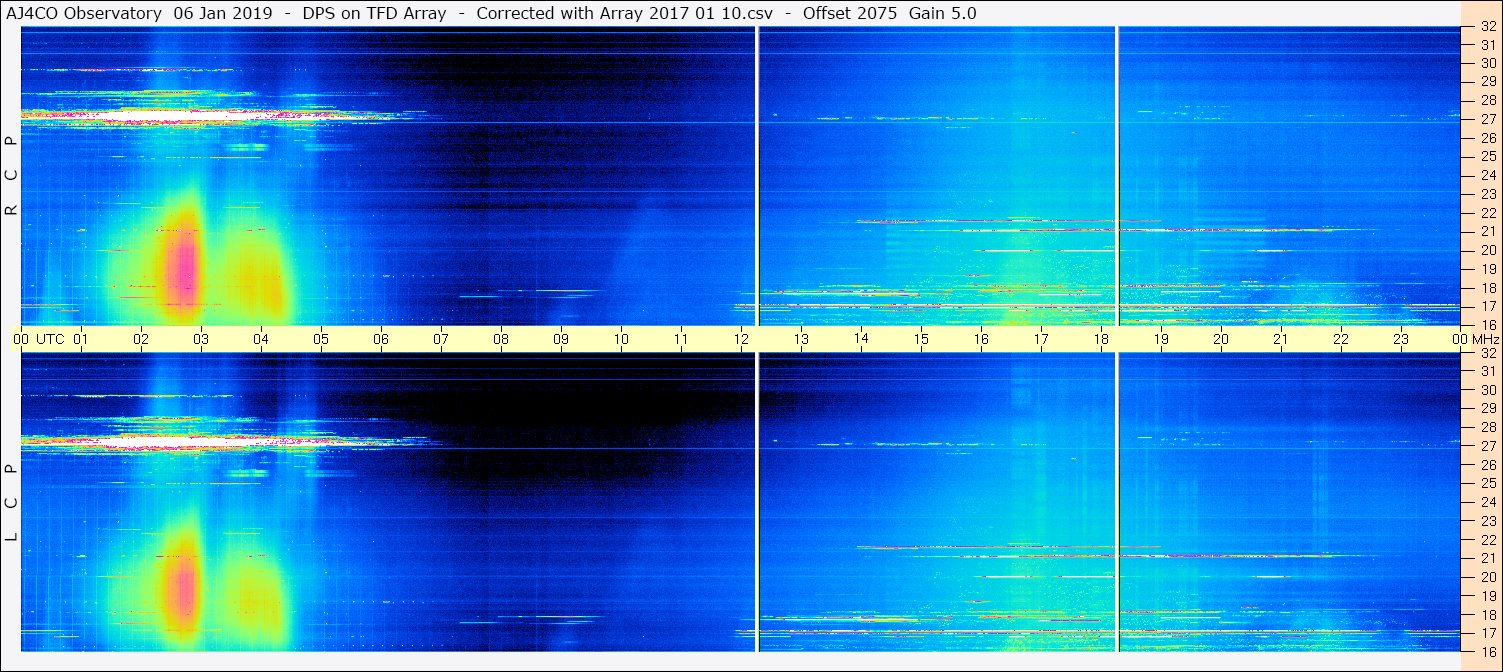The height and width of the screenshot is (672, 1503).
Task: Click the 16 MHz label below the LCP panel
Action: click(x=1488, y=651)
